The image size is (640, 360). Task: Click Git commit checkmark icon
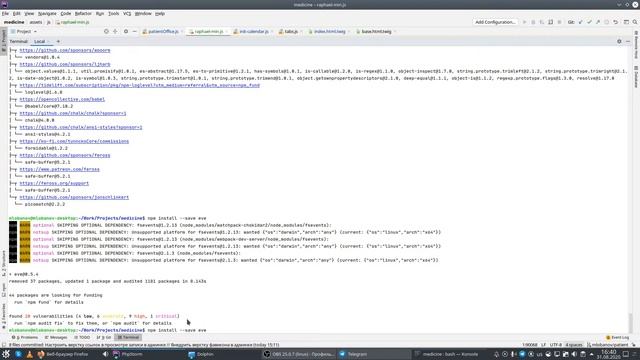[x=589, y=22]
